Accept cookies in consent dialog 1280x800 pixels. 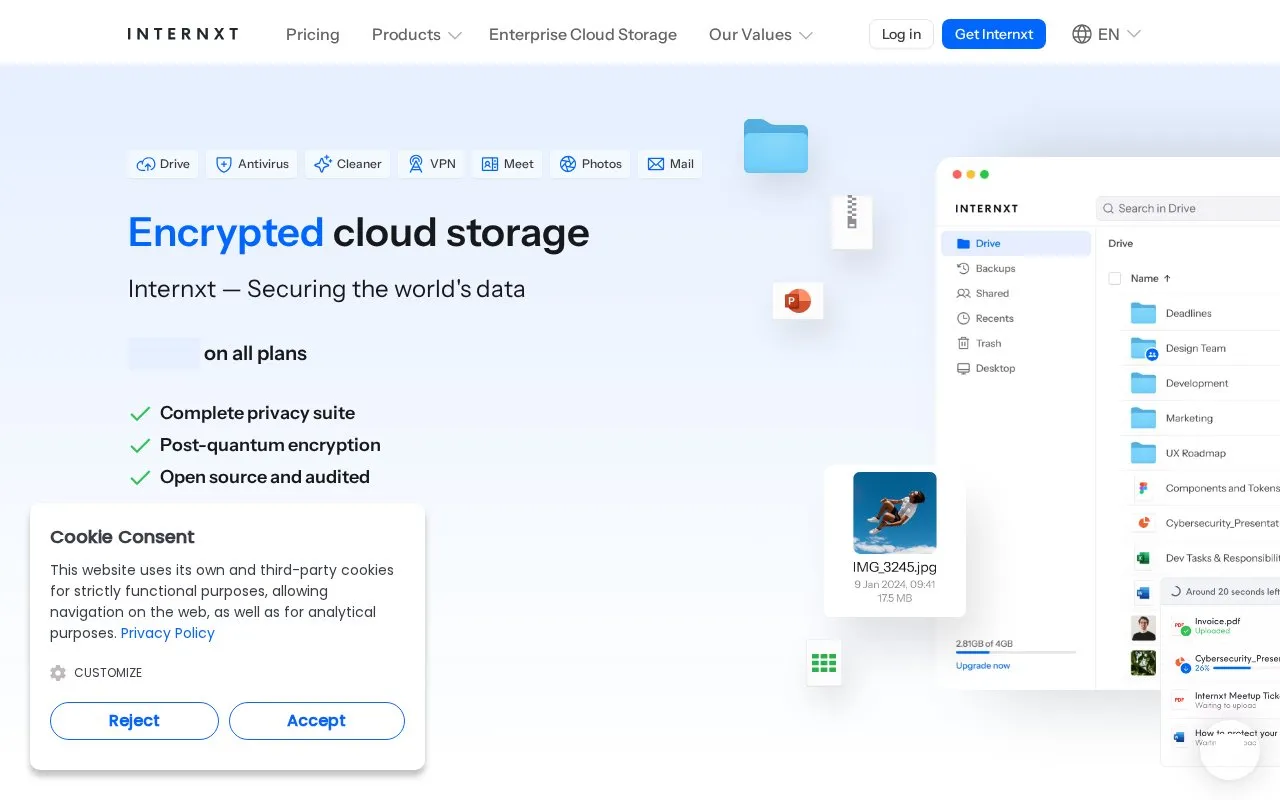point(317,721)
